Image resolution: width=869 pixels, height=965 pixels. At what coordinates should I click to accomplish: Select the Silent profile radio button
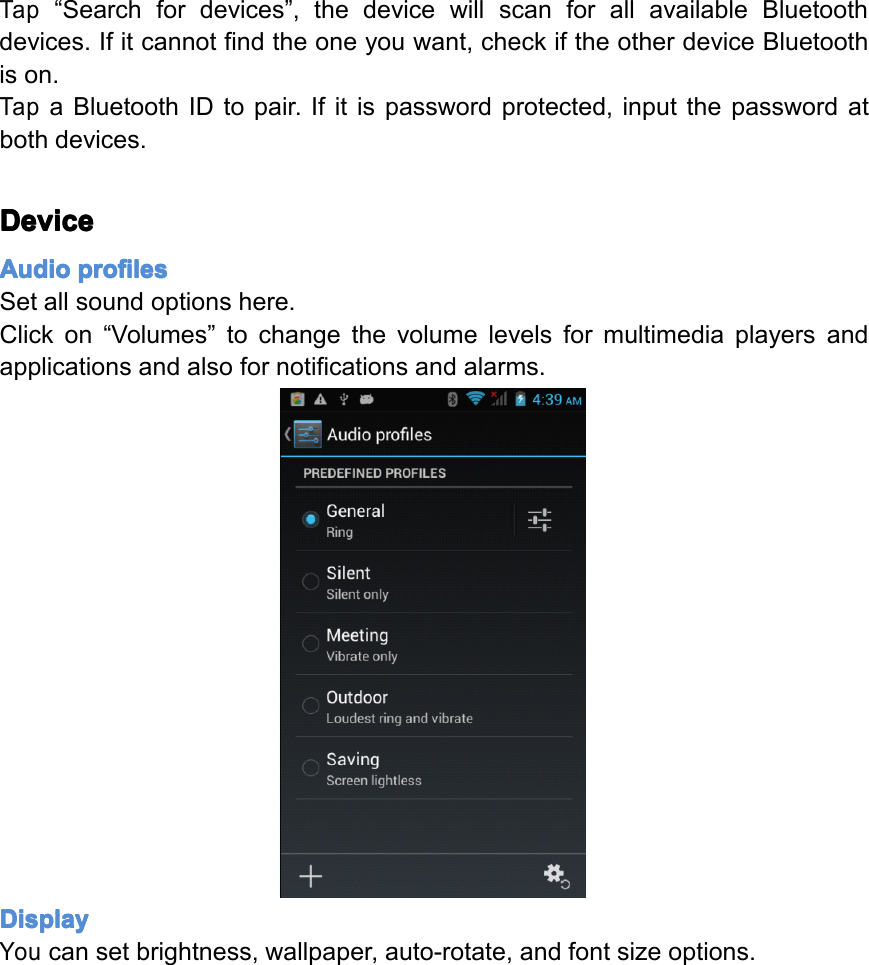pyautogui.click(x=310, y=582)
